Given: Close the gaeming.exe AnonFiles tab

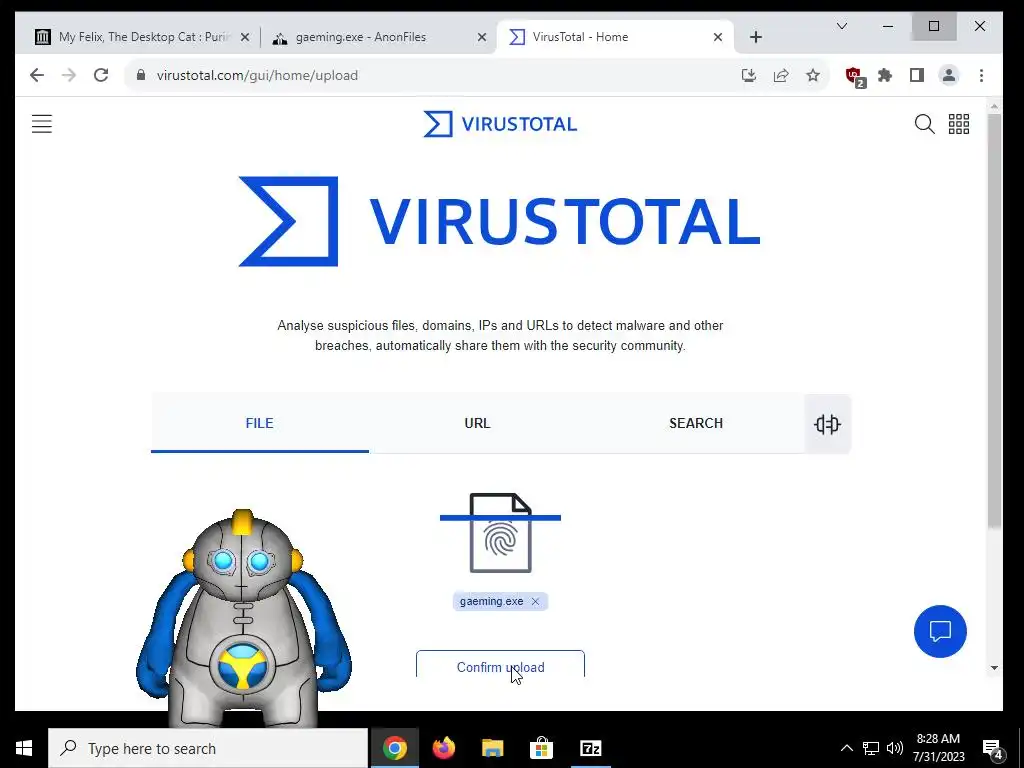Looking at the screenshot, I should pos(482,37).
